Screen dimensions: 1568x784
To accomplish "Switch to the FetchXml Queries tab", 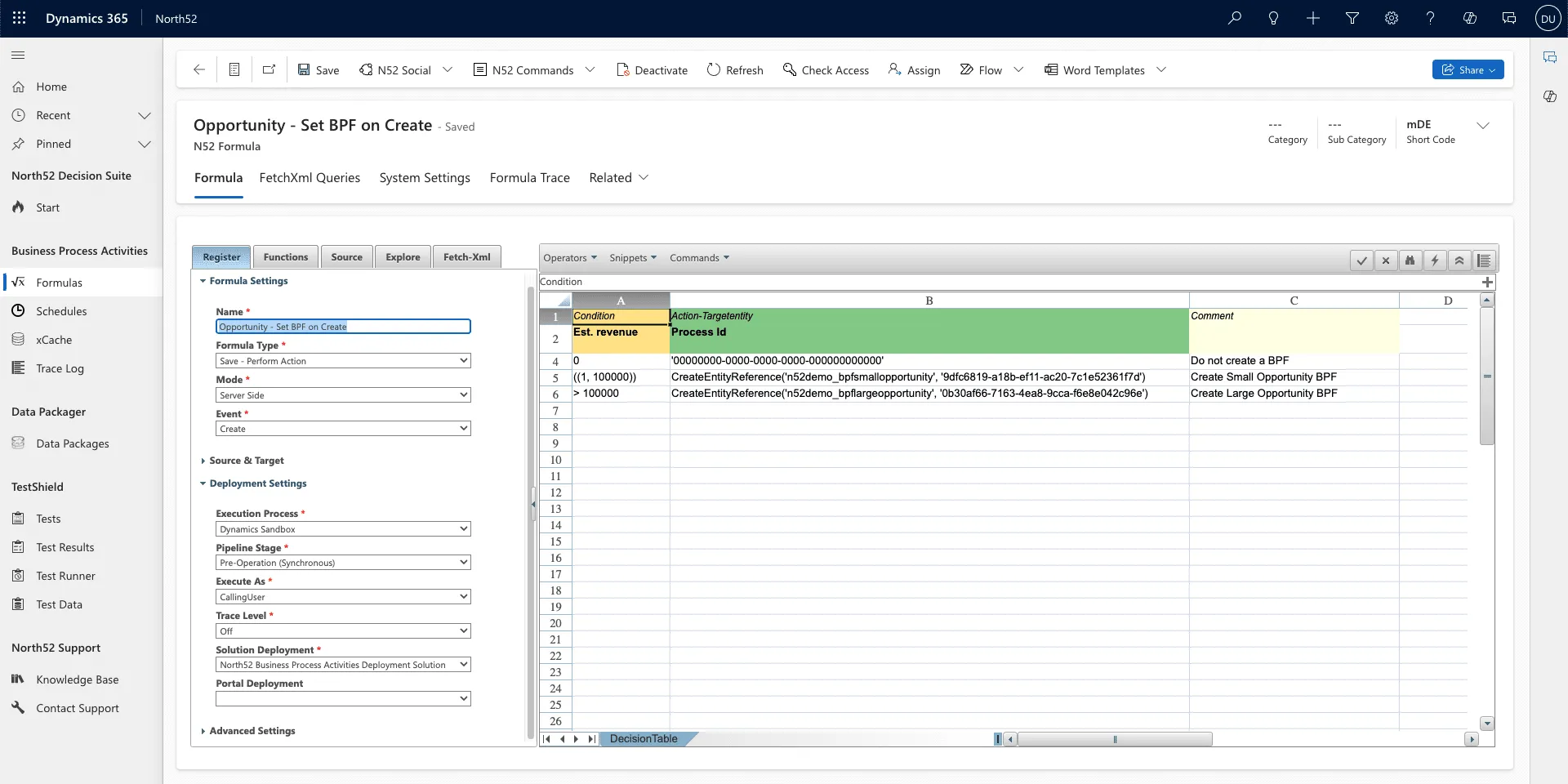I will 310,177.
